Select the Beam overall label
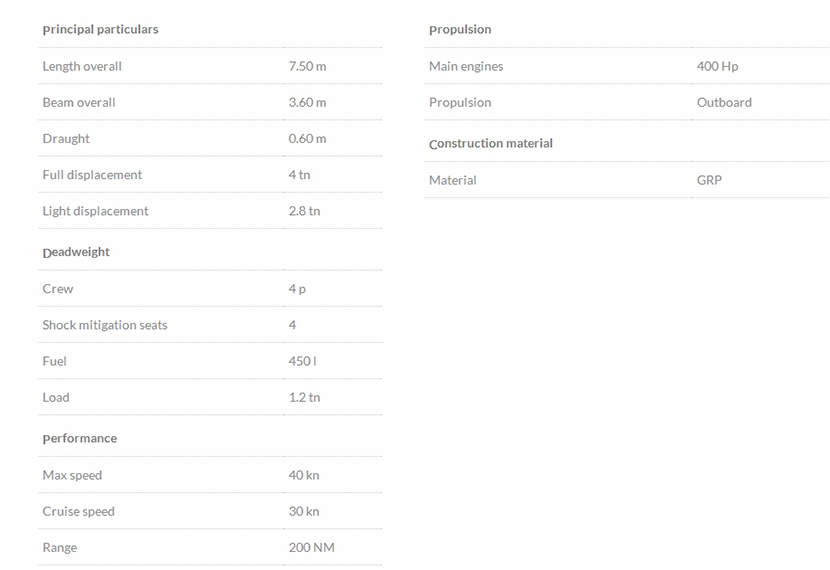Viewport: 830px width, 570px height. point(79,102)
